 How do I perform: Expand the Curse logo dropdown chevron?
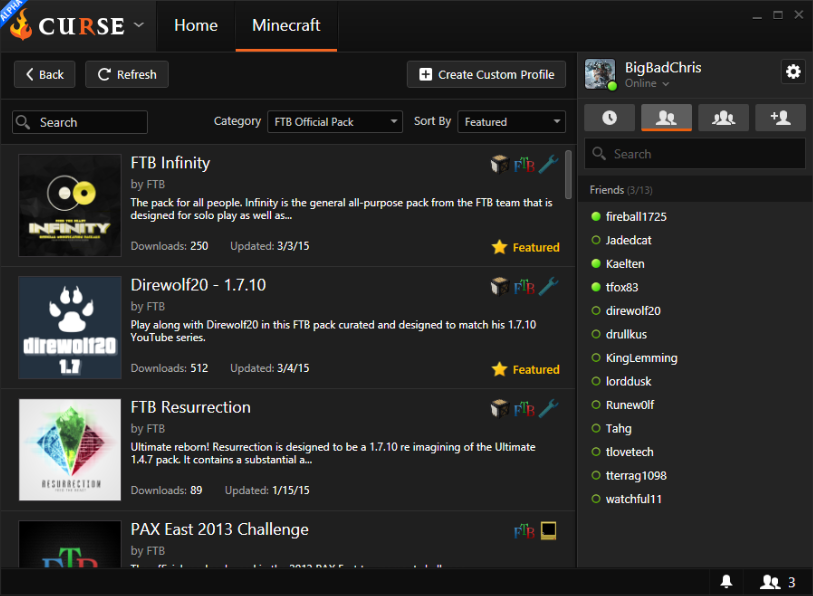pos(138,24)
